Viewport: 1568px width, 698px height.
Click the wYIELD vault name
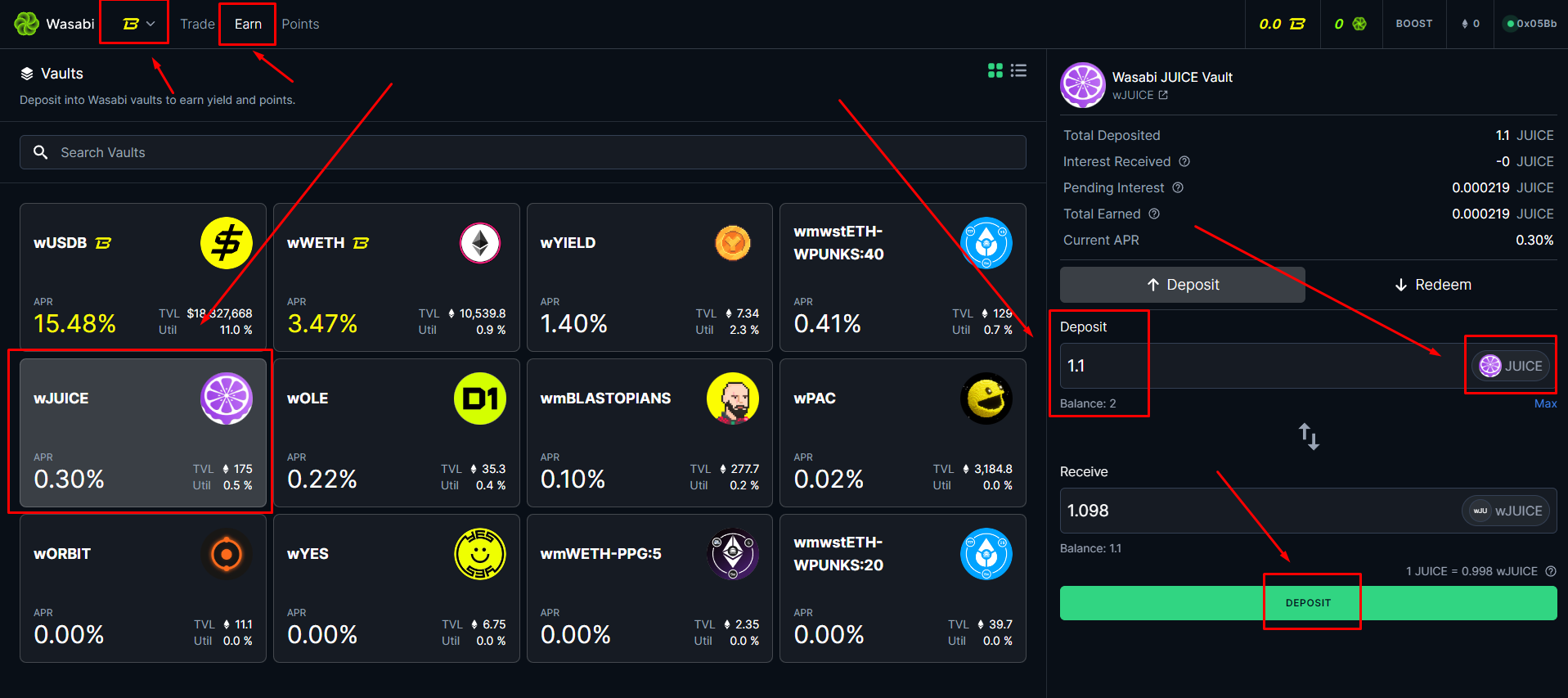(x=568, y=243)
